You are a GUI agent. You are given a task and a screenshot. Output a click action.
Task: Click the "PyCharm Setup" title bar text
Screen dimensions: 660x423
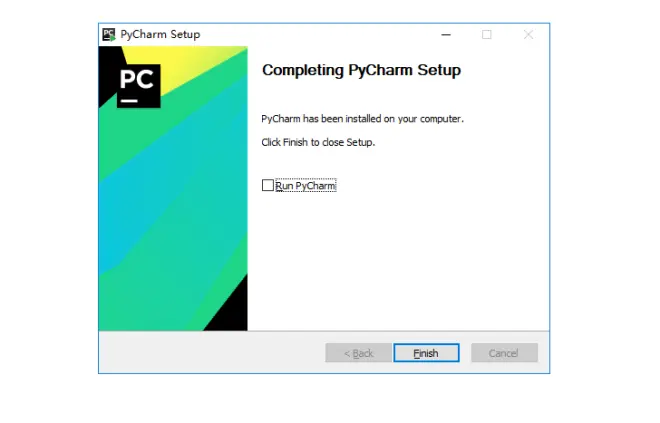[160, 35]
